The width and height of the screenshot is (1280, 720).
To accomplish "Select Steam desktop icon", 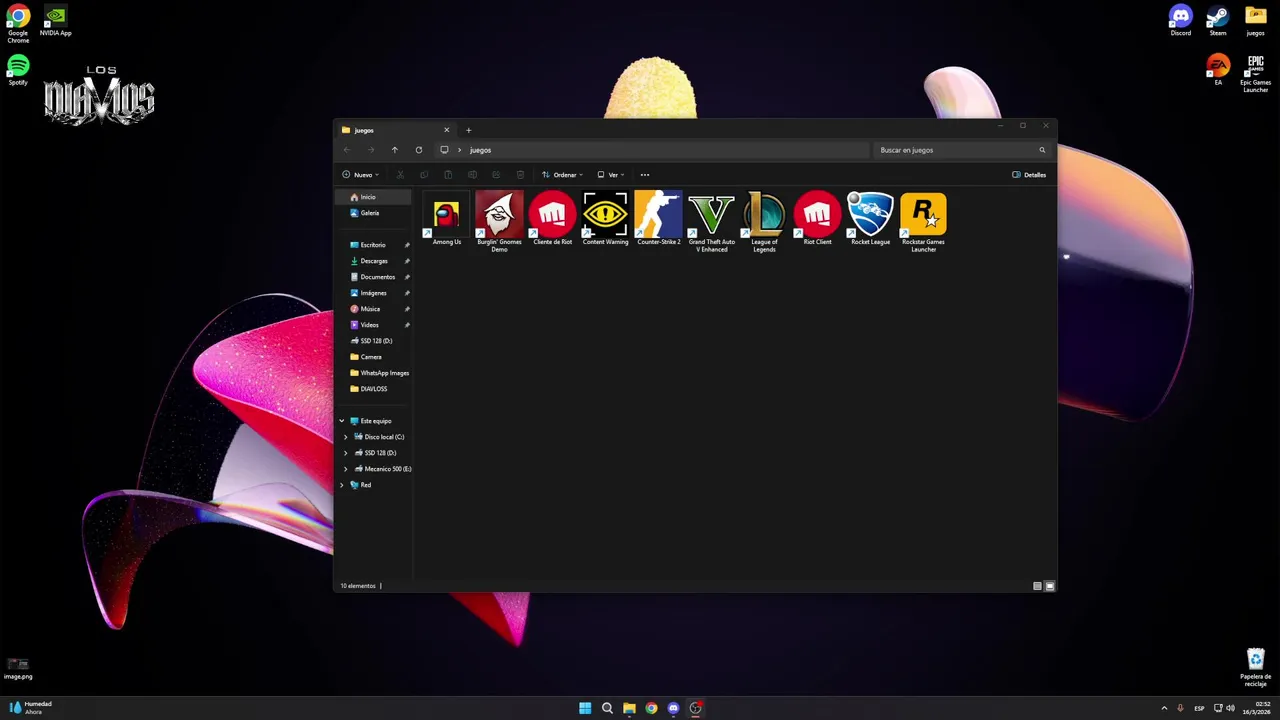I will pos(1218,21).
